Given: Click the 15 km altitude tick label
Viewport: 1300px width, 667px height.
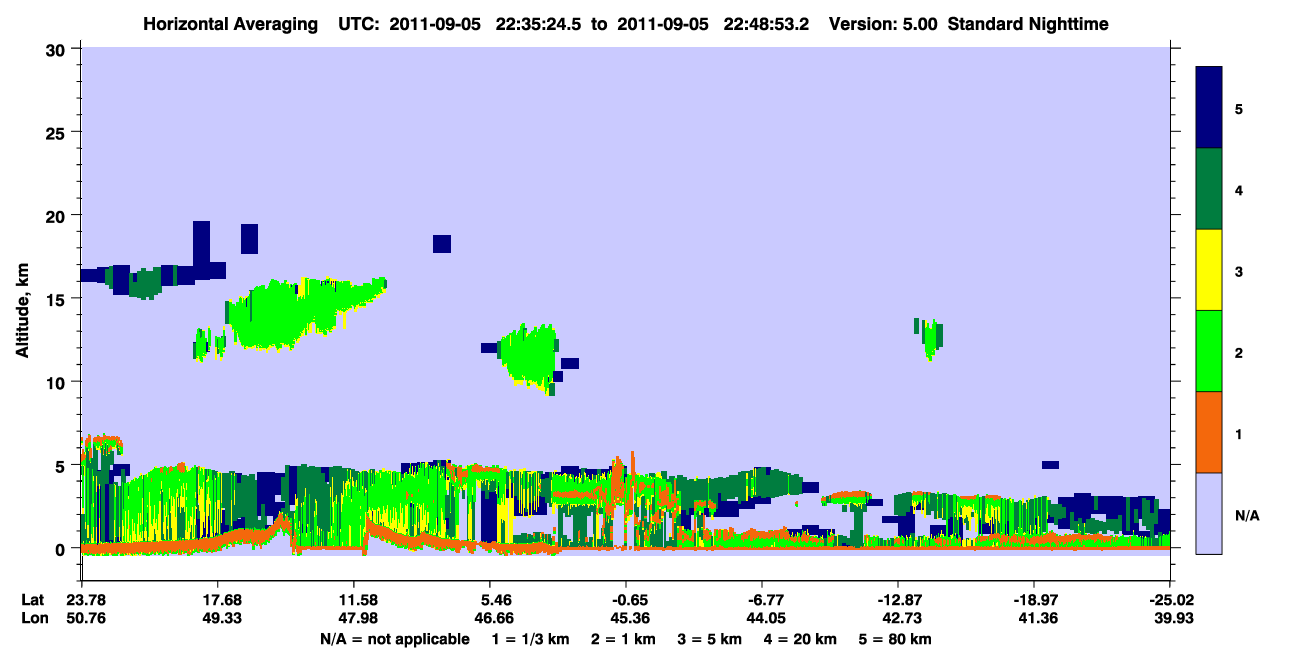Looking at the screenshot, I should 57,299.
